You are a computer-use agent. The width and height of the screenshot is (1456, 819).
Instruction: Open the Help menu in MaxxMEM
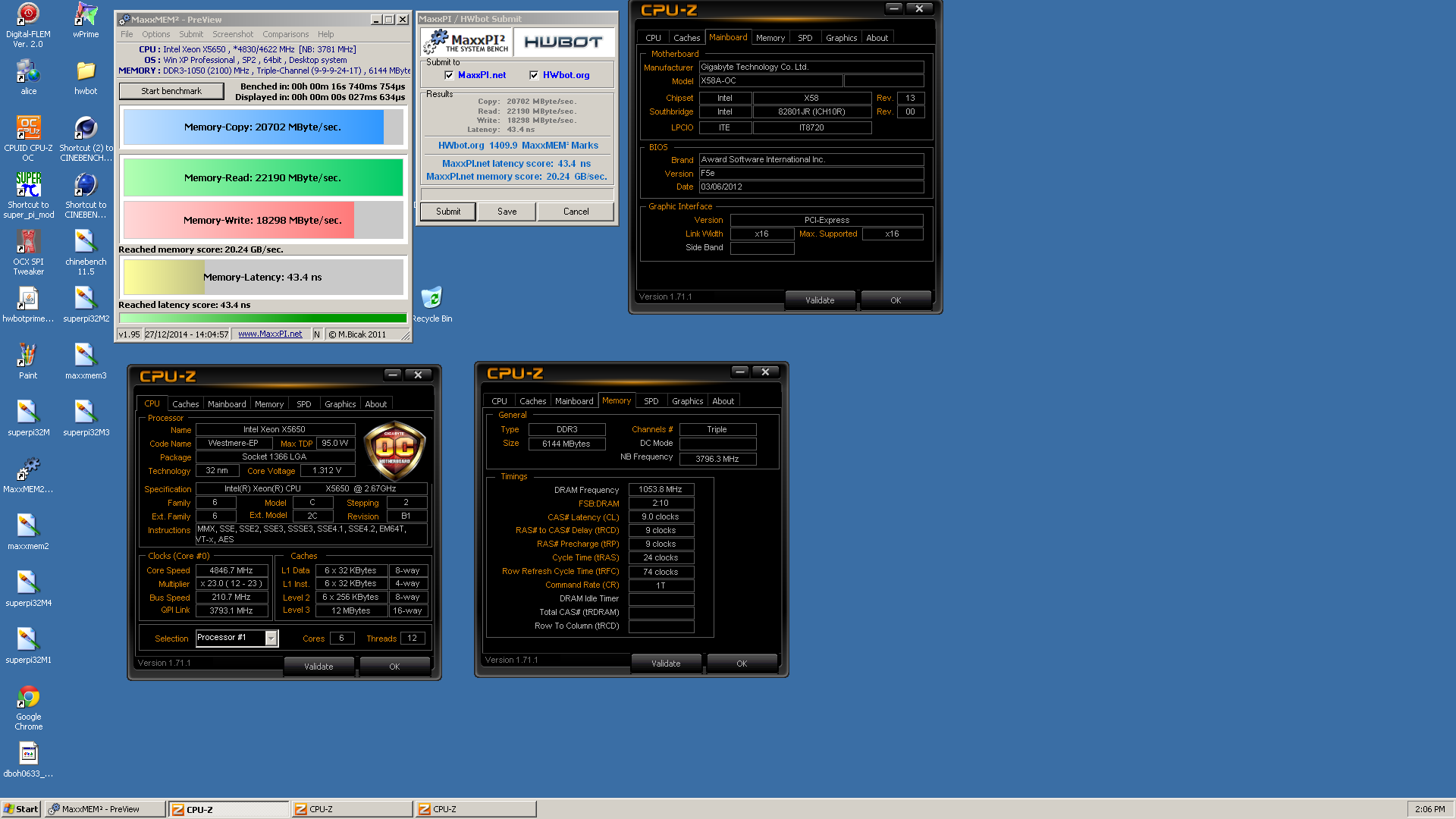click(x=325, y=34)
